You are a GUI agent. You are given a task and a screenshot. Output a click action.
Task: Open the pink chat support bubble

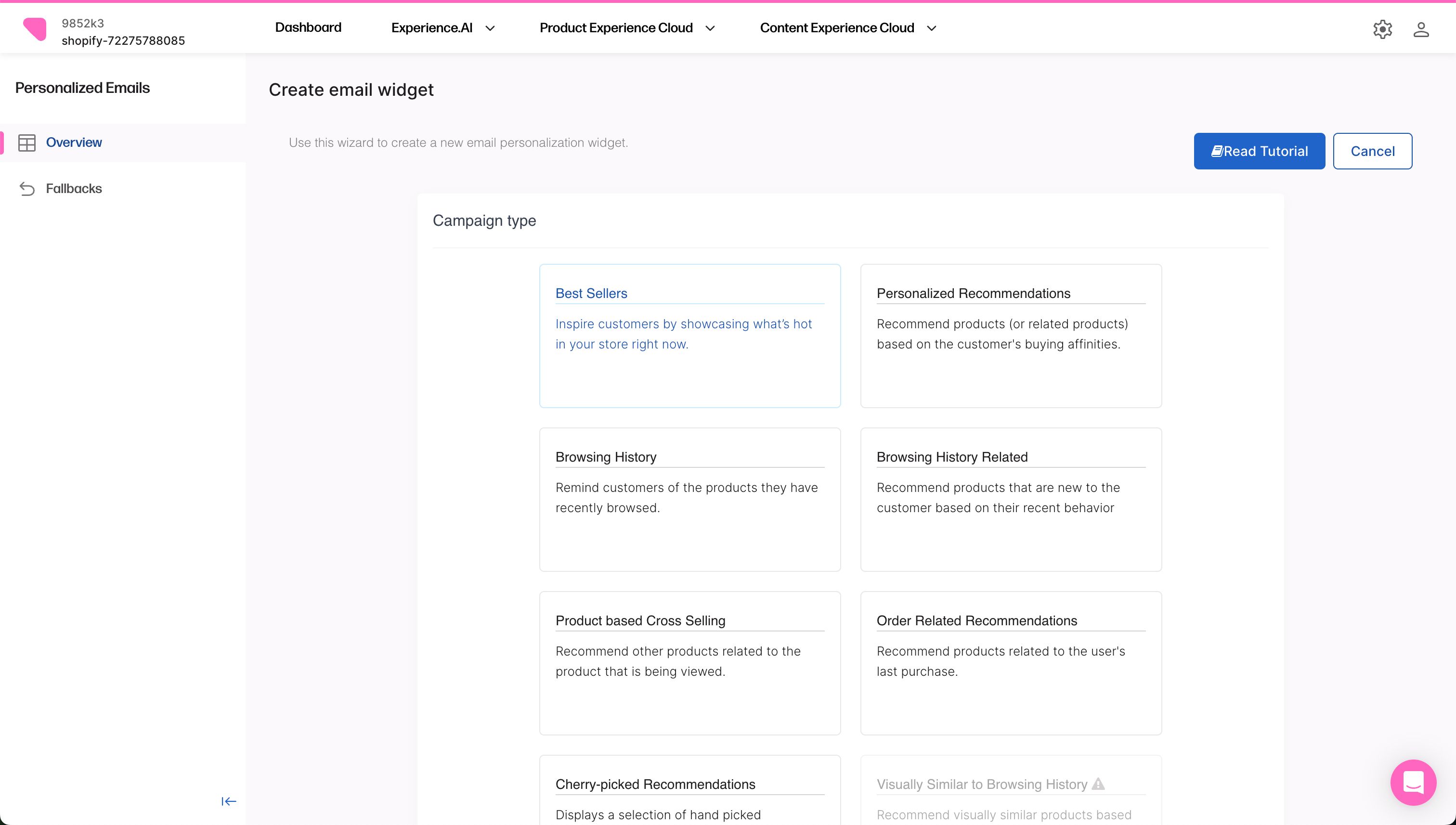pyautogui.click(x=1413, y=783)
